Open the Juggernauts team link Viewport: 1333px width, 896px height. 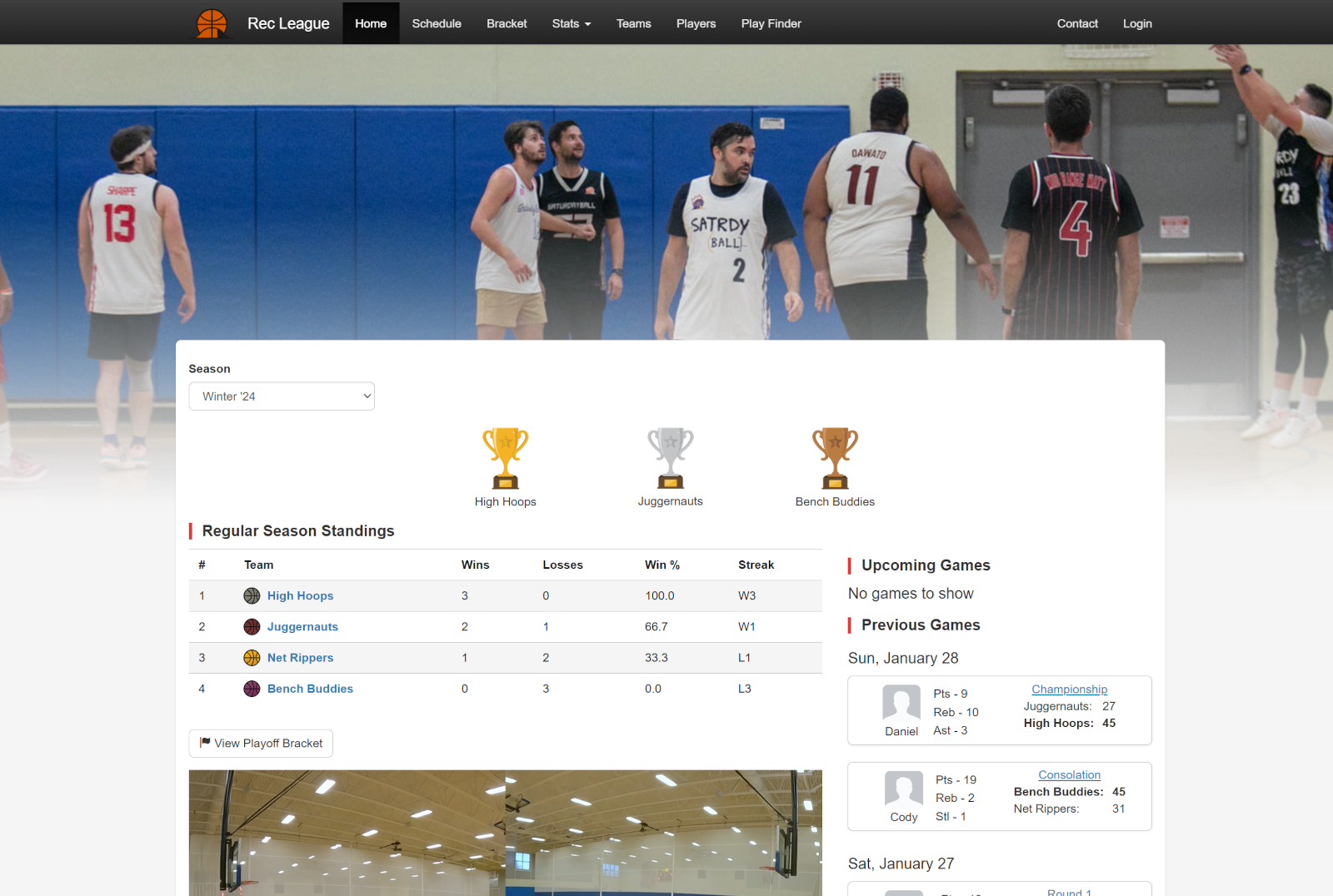pos(302,627)
